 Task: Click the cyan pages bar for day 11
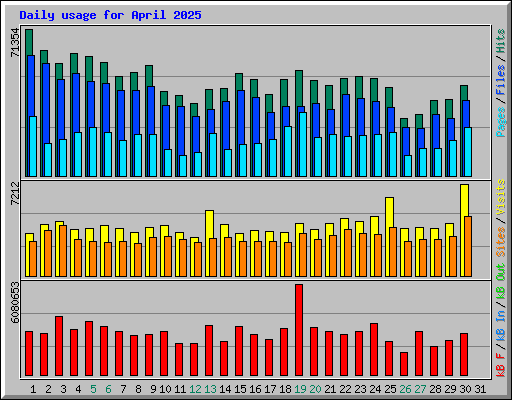183,166
